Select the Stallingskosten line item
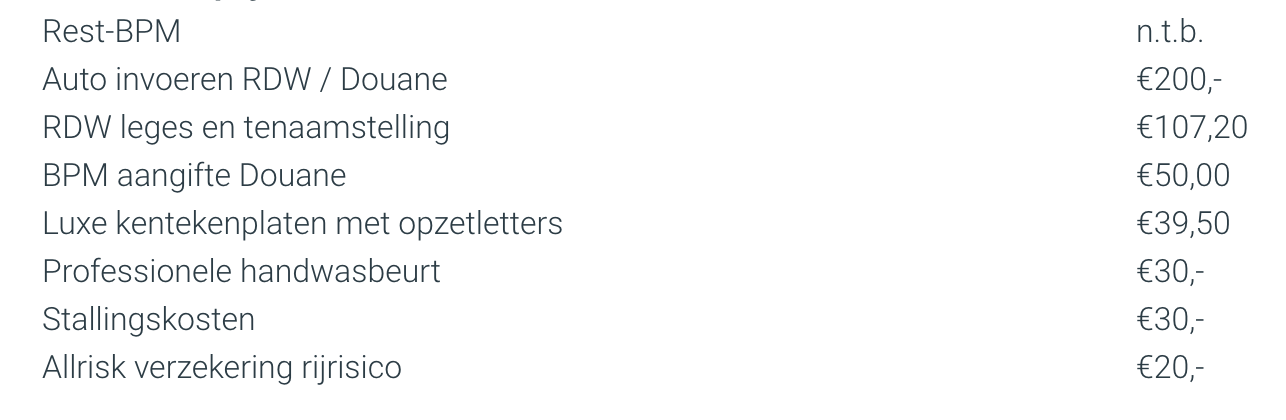Image resolution: width=1286 pixels, height=420 pixels. pyautogui.click(x=148, y=319)
